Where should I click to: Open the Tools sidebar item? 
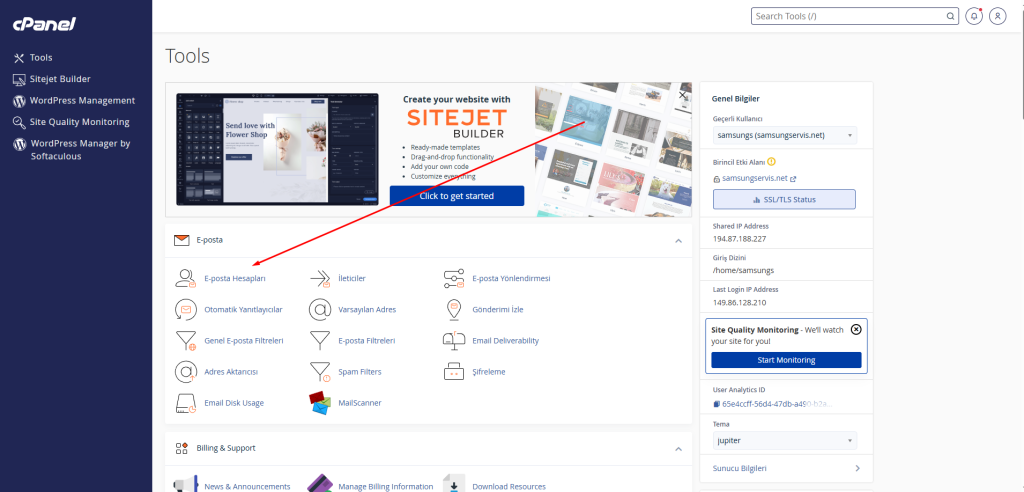[x=40, y=57]
